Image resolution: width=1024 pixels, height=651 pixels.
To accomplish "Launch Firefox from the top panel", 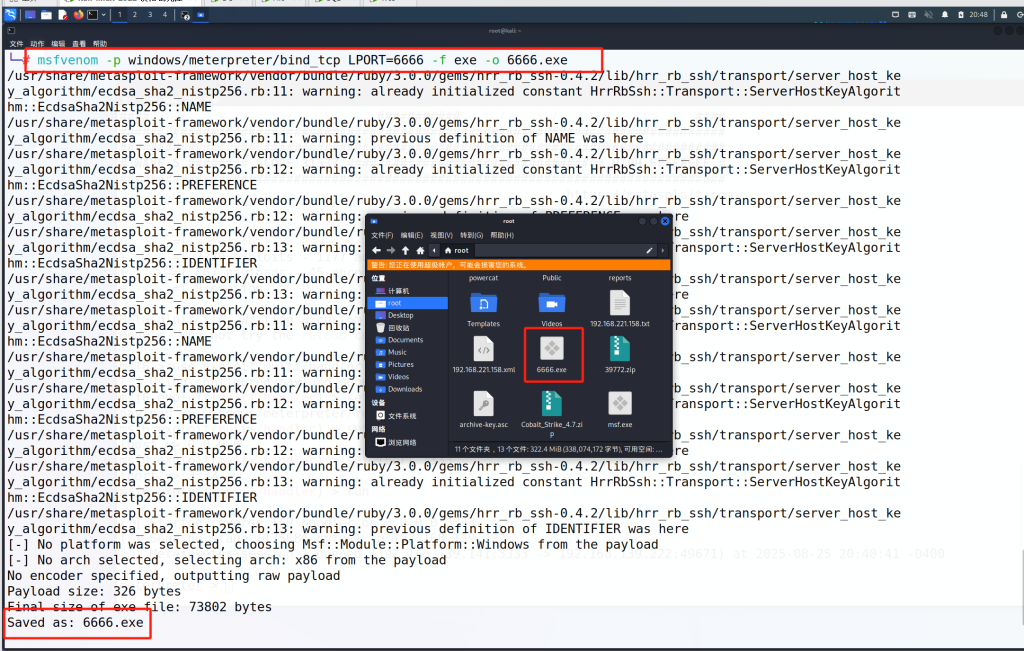I will (x=78, y=14).
